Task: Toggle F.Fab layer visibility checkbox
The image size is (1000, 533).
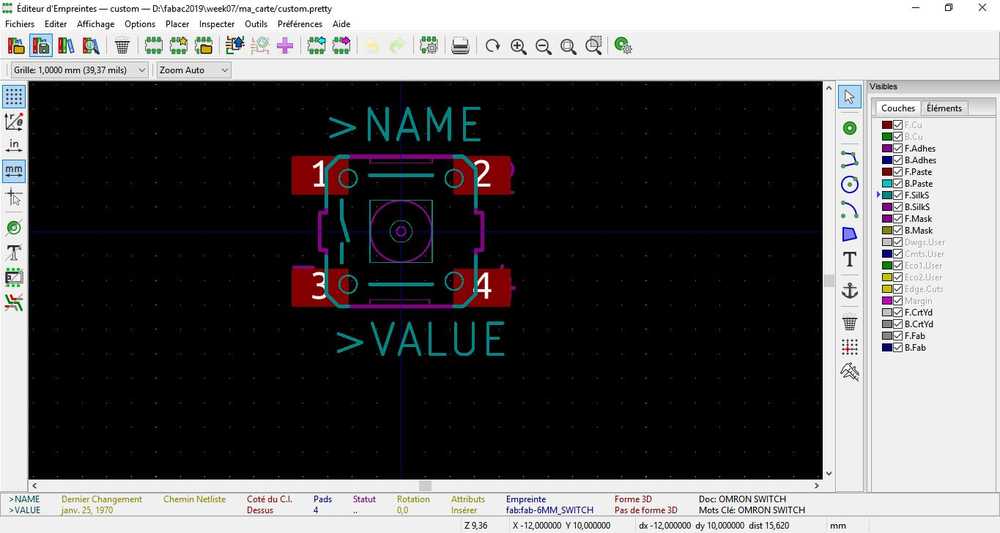Action: (898, 336)
